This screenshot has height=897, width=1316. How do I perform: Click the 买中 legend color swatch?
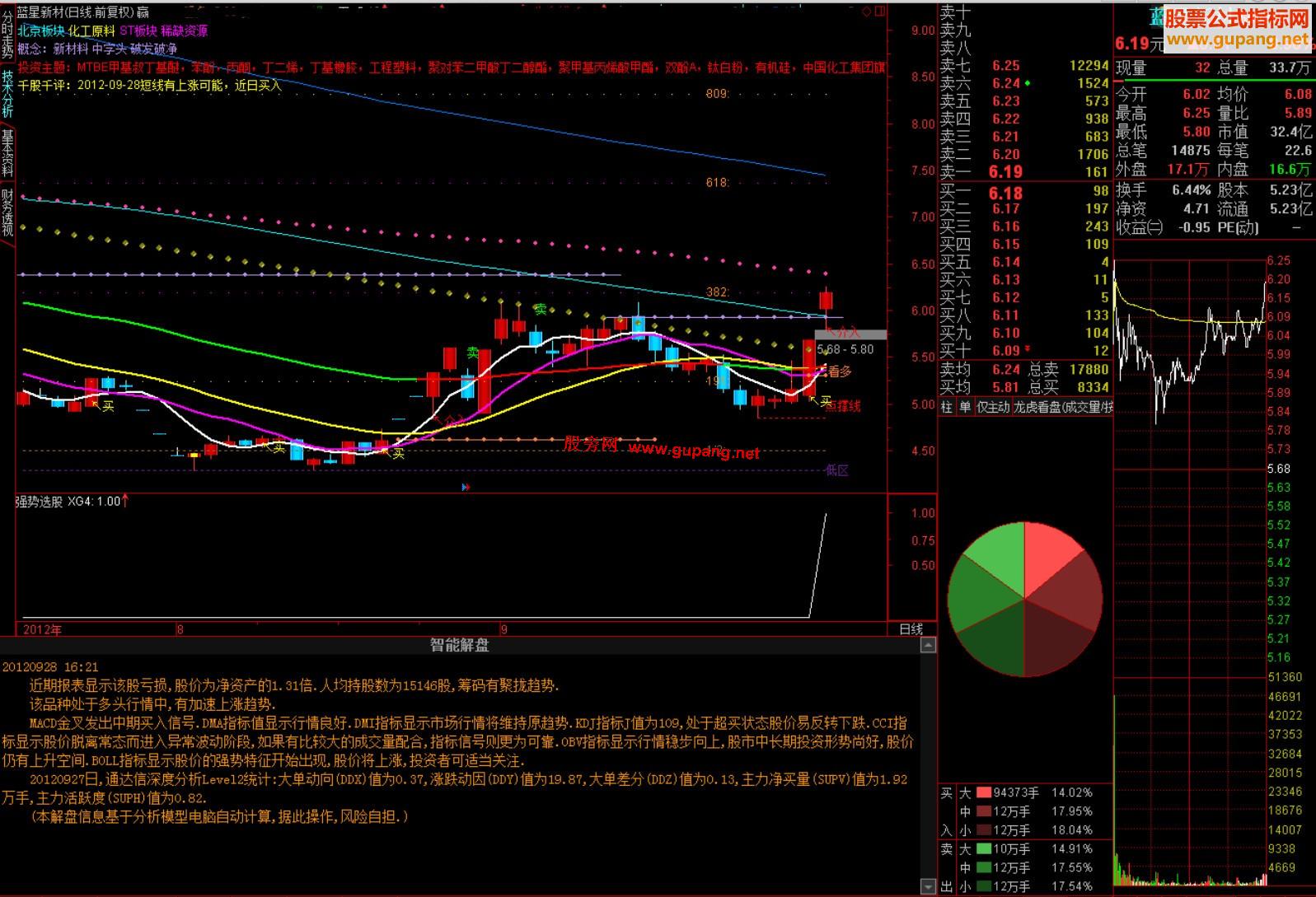point(984,811)
